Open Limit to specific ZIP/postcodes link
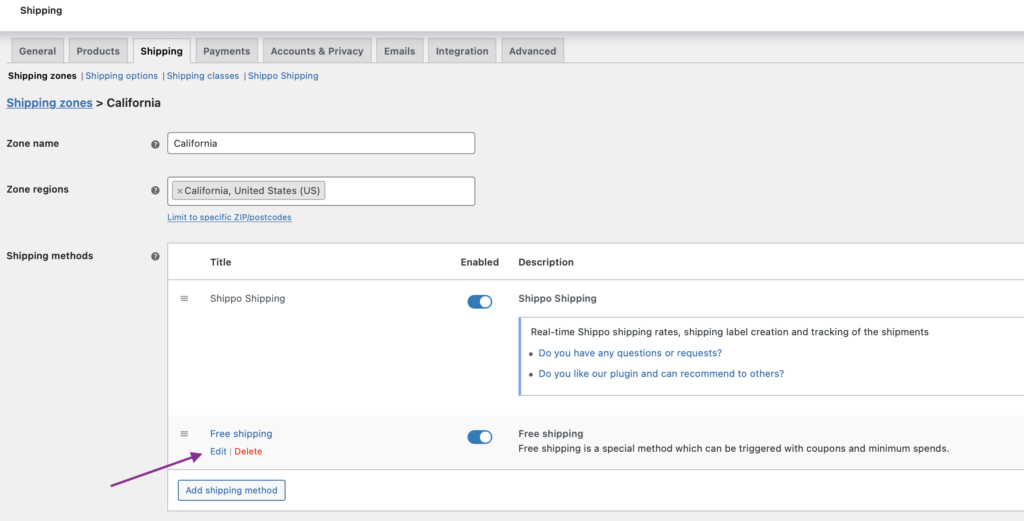1024x521 pixels. [x=229, y=217]
